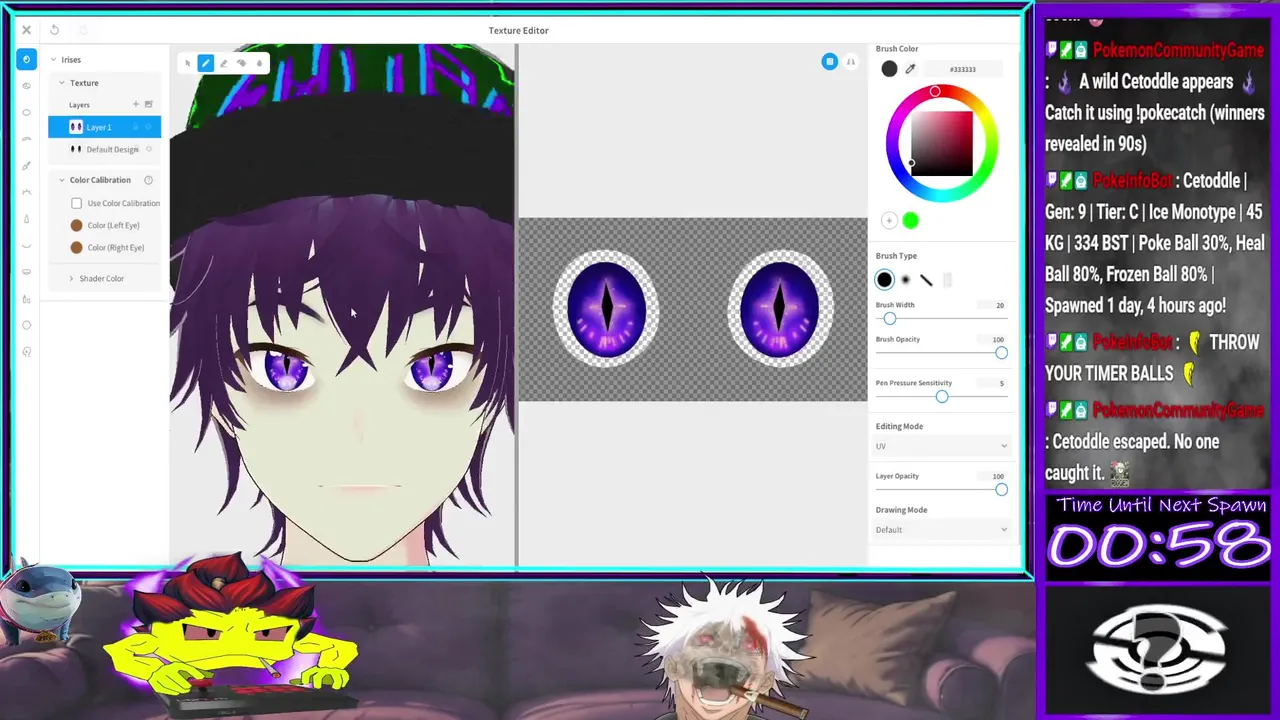The height and width of the screenshot is (720, 1280).
Task: Click inside the saturation square picker
Action: point(941,143)
